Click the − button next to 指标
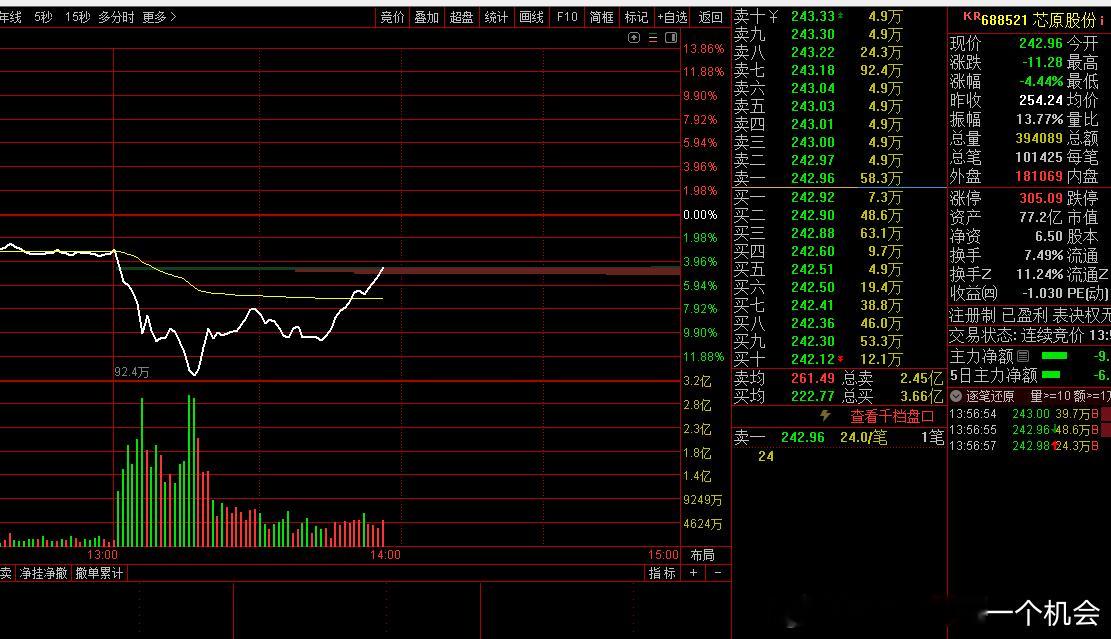1111x639 pixels. (x=718, y=572)
